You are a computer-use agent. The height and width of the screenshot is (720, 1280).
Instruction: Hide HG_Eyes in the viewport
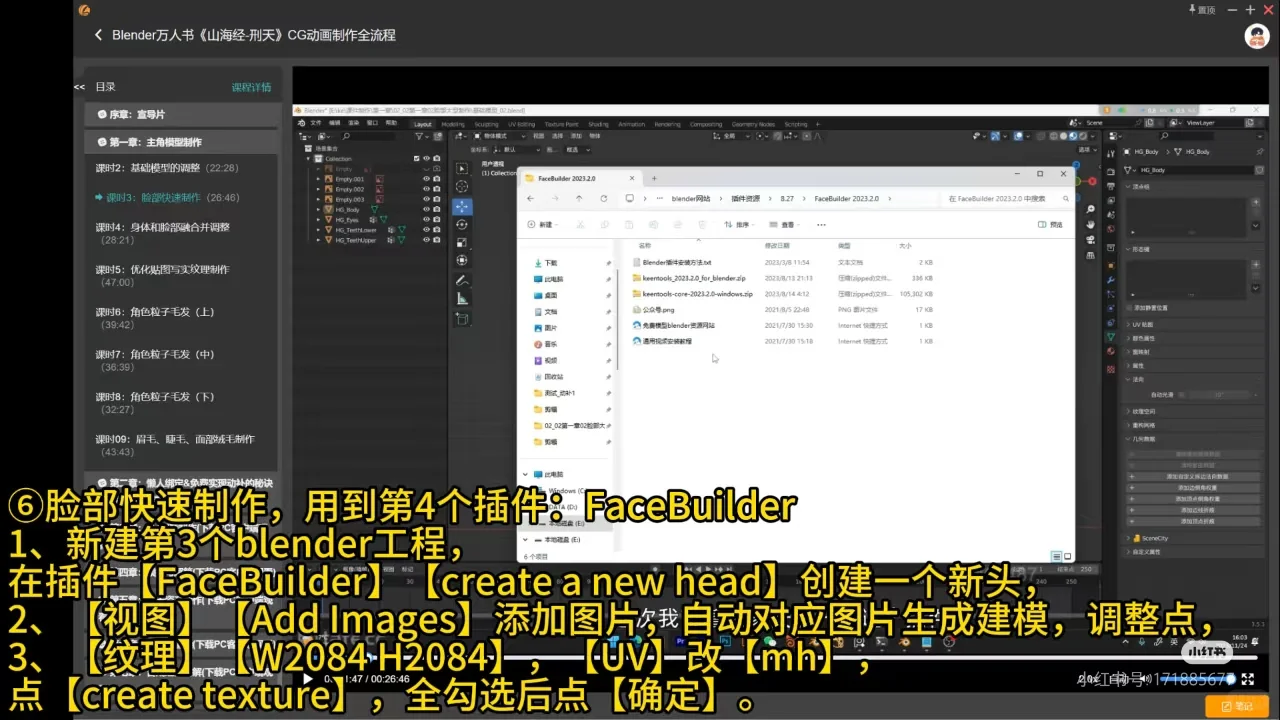pos(426,219)
